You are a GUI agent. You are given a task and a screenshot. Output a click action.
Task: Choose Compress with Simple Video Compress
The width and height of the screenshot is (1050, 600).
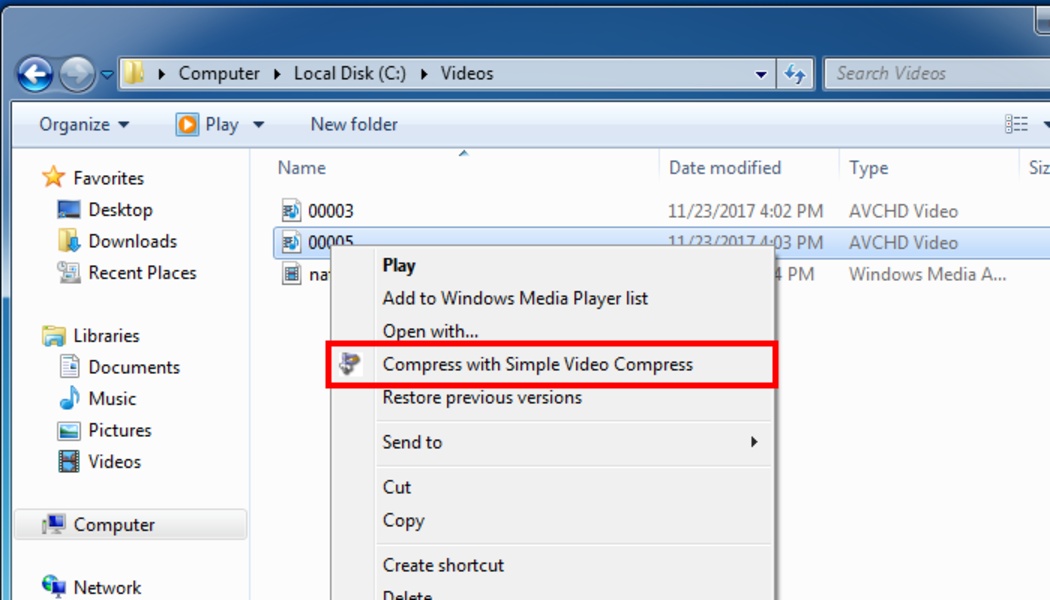click(537, 364)
